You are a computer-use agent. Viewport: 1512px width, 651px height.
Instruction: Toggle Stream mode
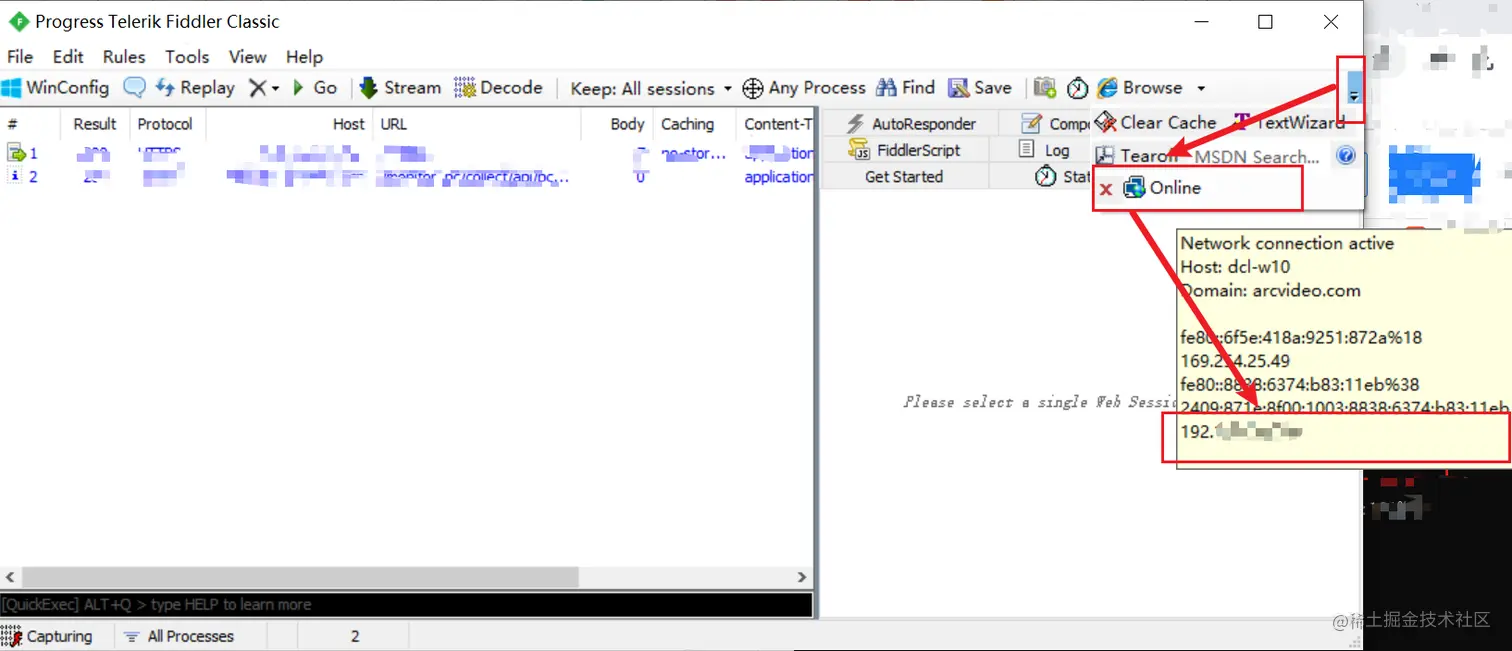click(400, 88)
